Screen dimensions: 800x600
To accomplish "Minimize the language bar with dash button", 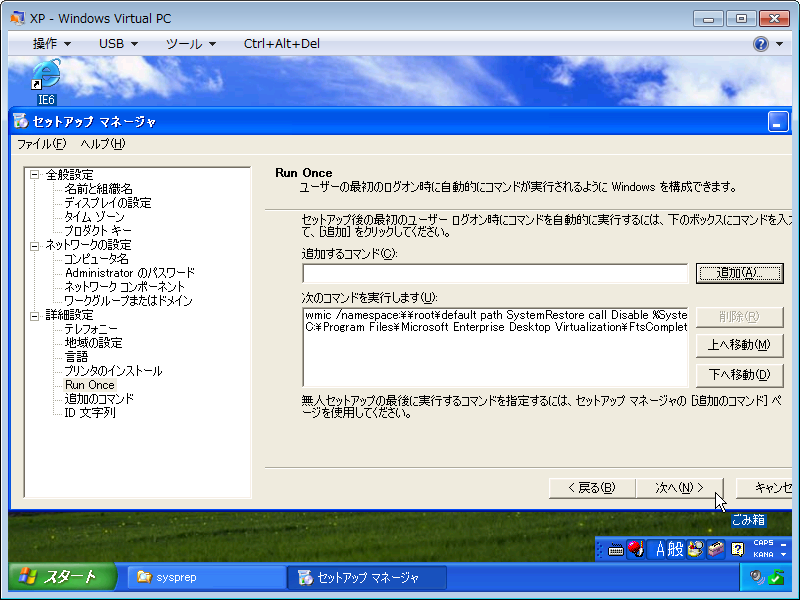I will pyautogui.click(x=783, y=544).
